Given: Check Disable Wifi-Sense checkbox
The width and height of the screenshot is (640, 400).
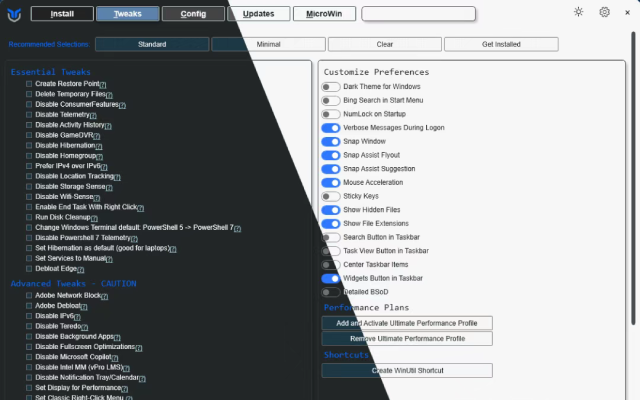Looking at the screenshot, I should click(x=29, y=197).
